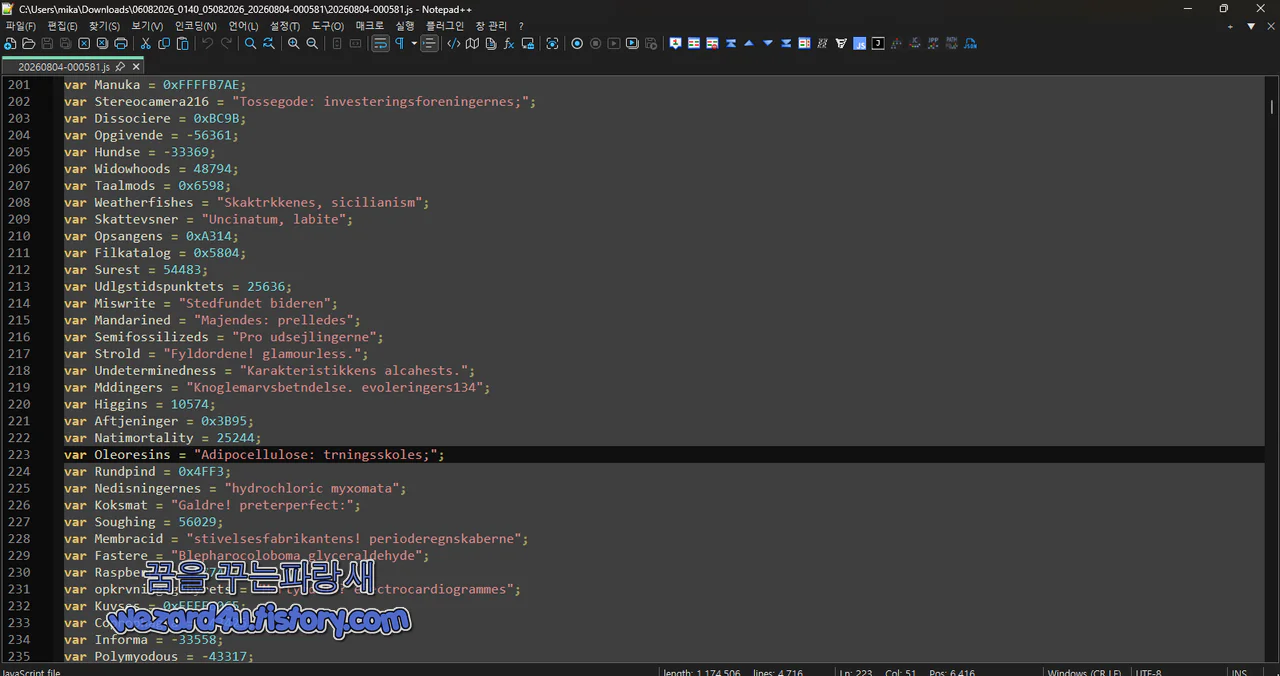Toggle file monitoring eye icon
Viewport: 1280px width, 676px height.
tap(552, 44)
